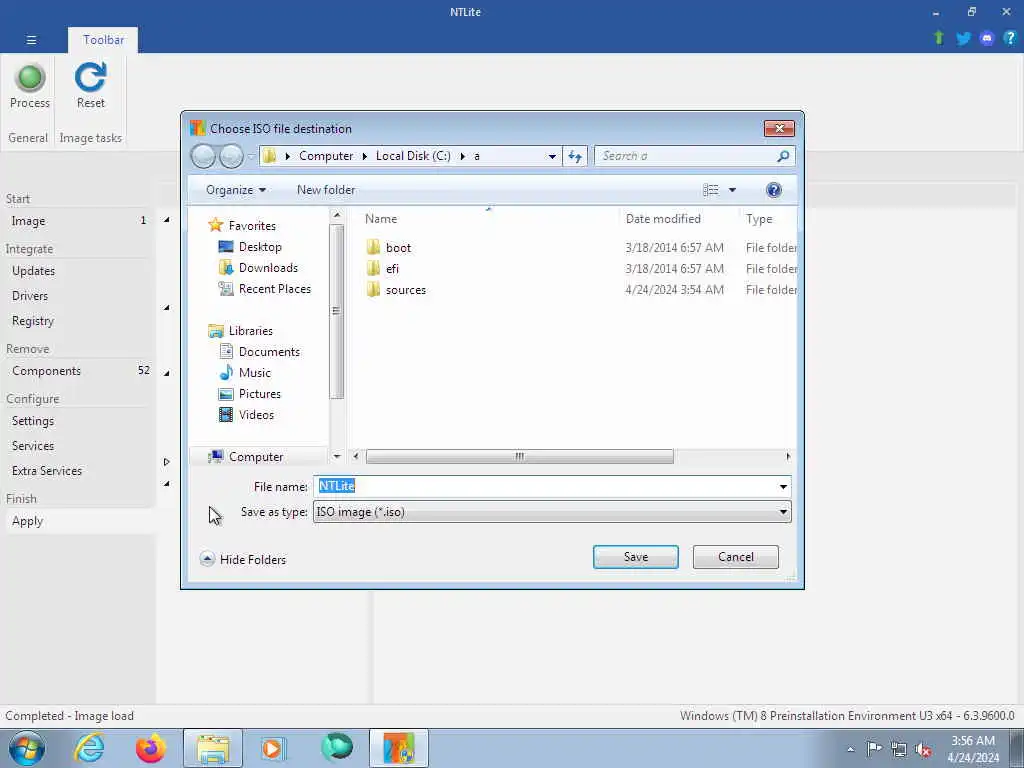The width and height of the screenshot is (1024, 768).
Task: Click the Save button
Action: point(635,557)
